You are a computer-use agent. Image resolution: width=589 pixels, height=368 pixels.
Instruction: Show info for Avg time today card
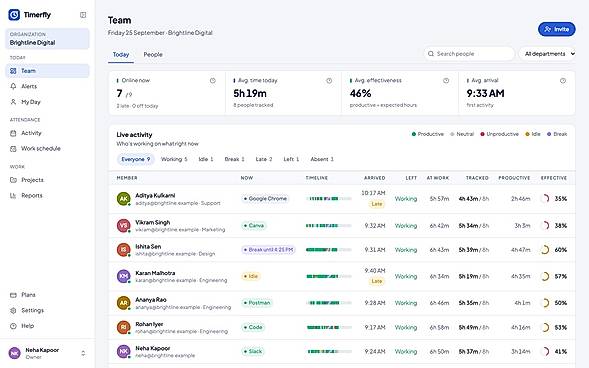[x=329, y=80]
